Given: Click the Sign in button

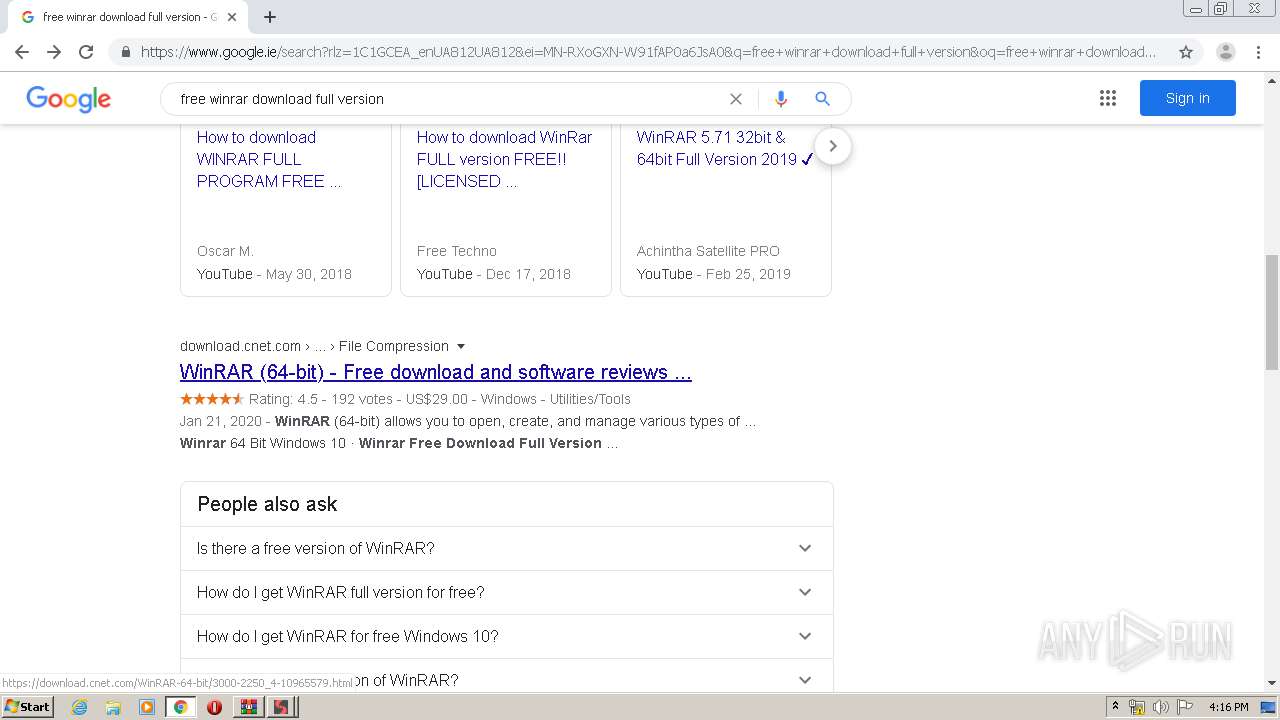Looking at the screenshot, I should coord(1188,98).
